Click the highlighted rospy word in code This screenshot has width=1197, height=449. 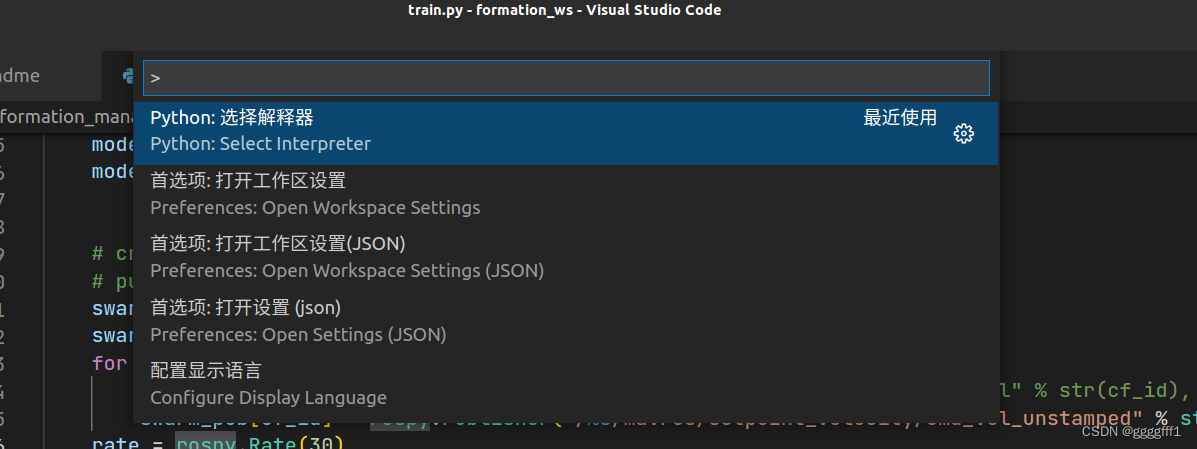click(x=205, y=444)
